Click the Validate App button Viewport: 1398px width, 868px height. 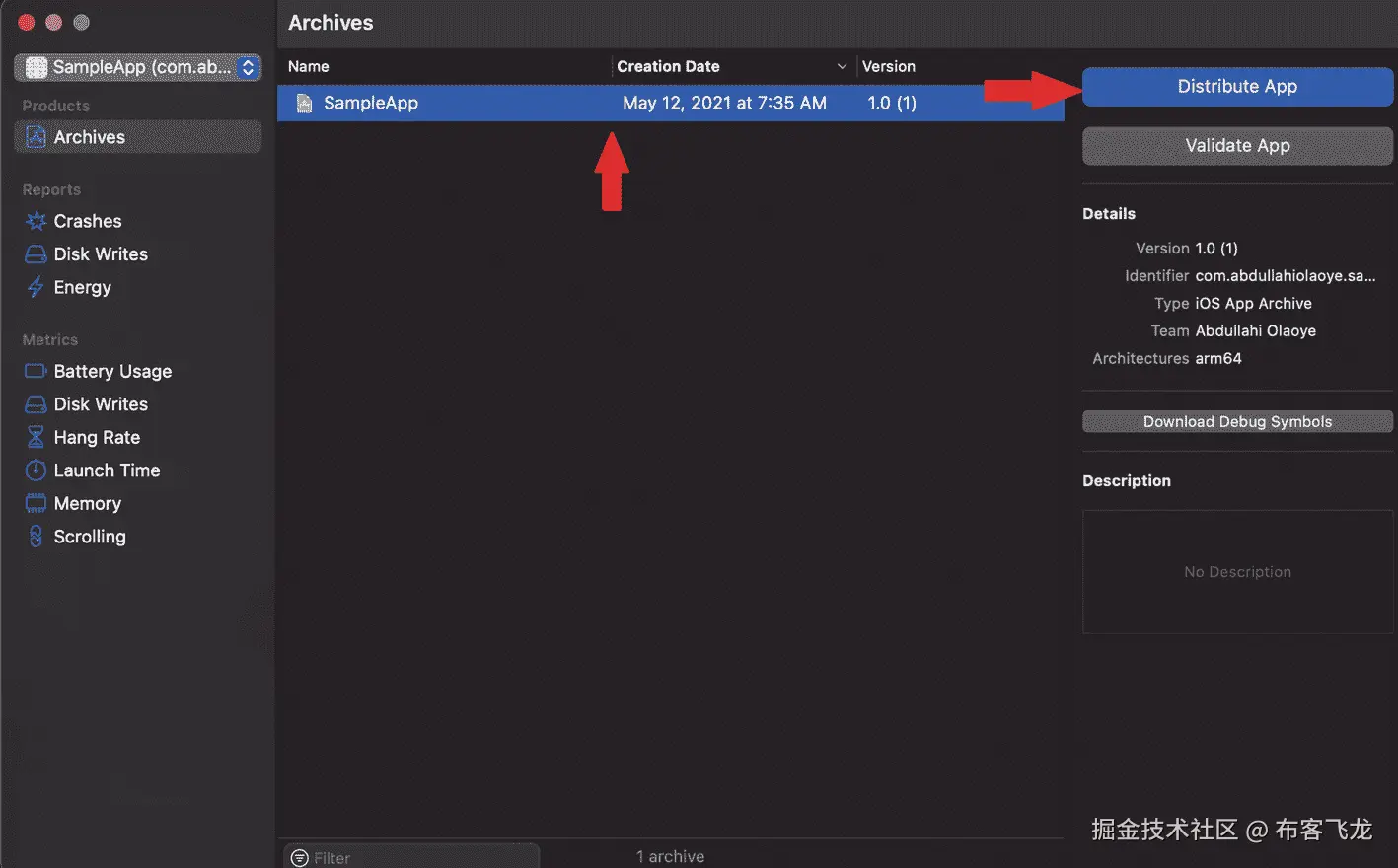point(1237,146)
